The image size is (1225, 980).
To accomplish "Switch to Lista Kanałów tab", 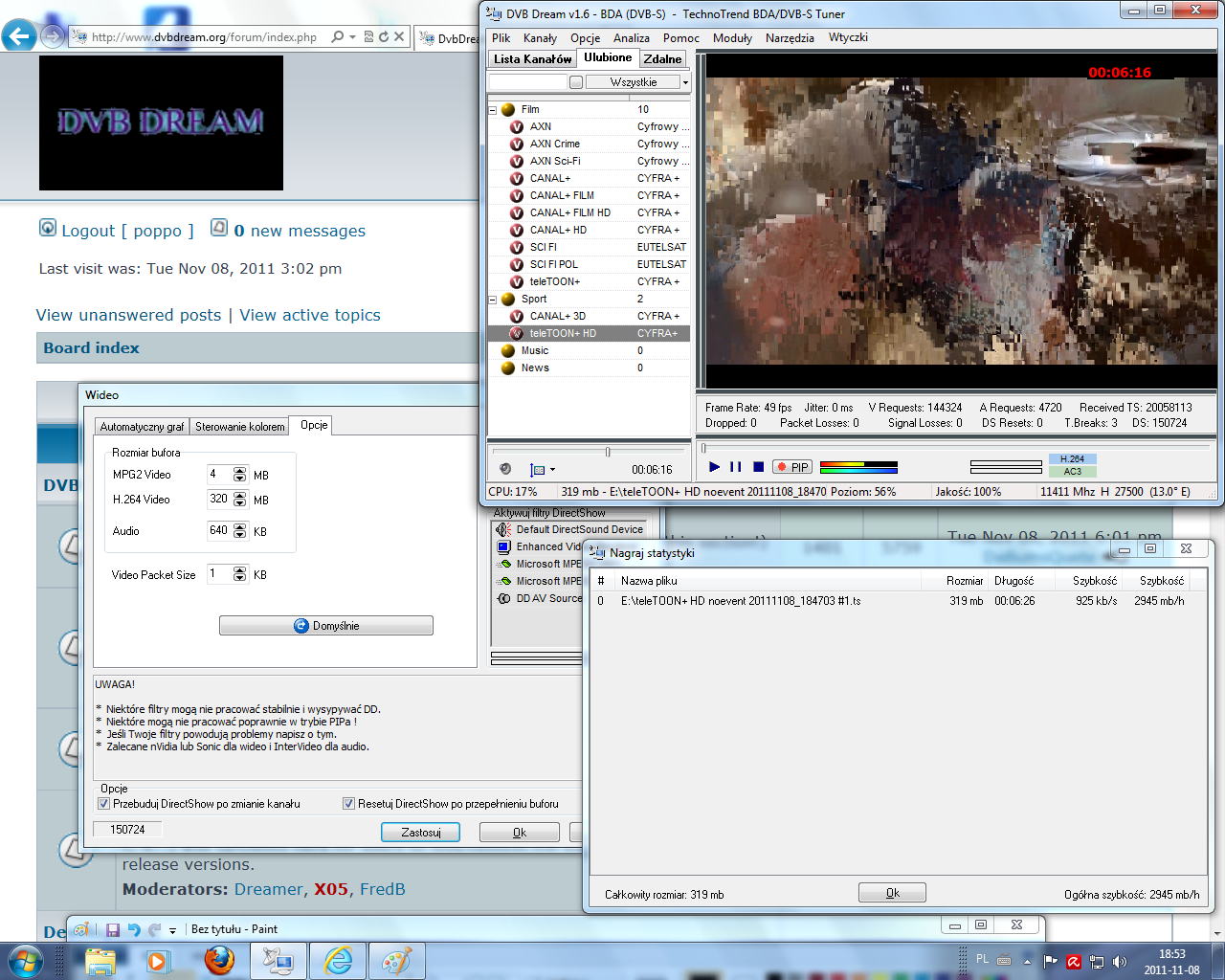I will coord(532,58).
